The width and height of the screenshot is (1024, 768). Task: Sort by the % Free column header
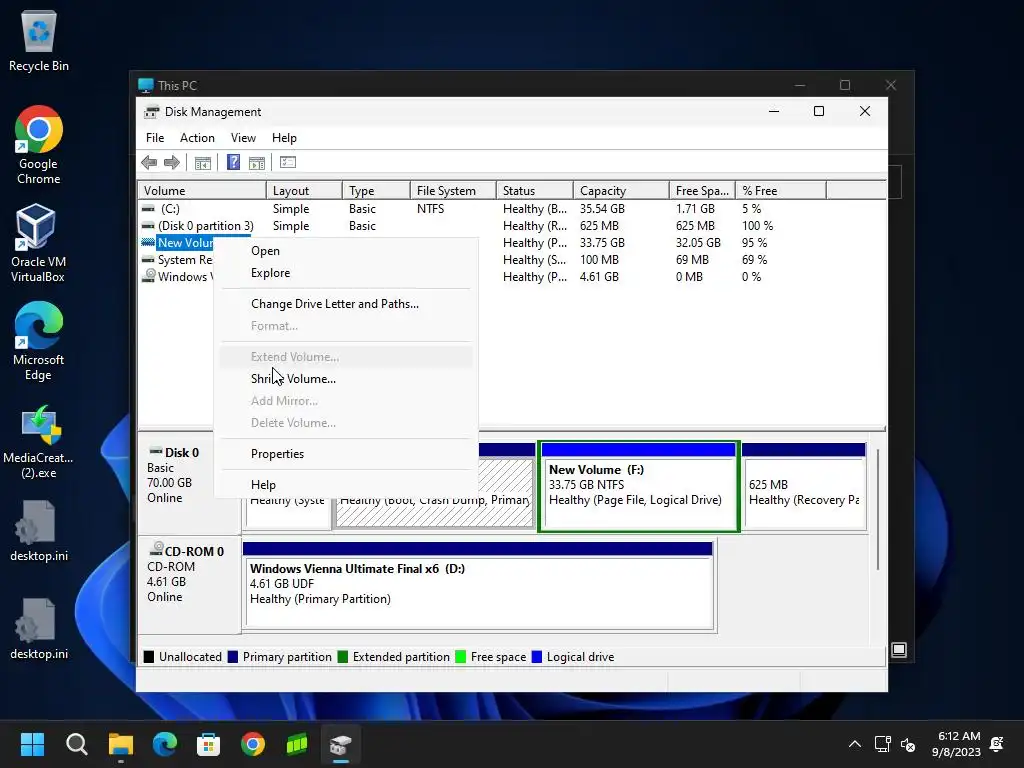(x=780, y=191)
